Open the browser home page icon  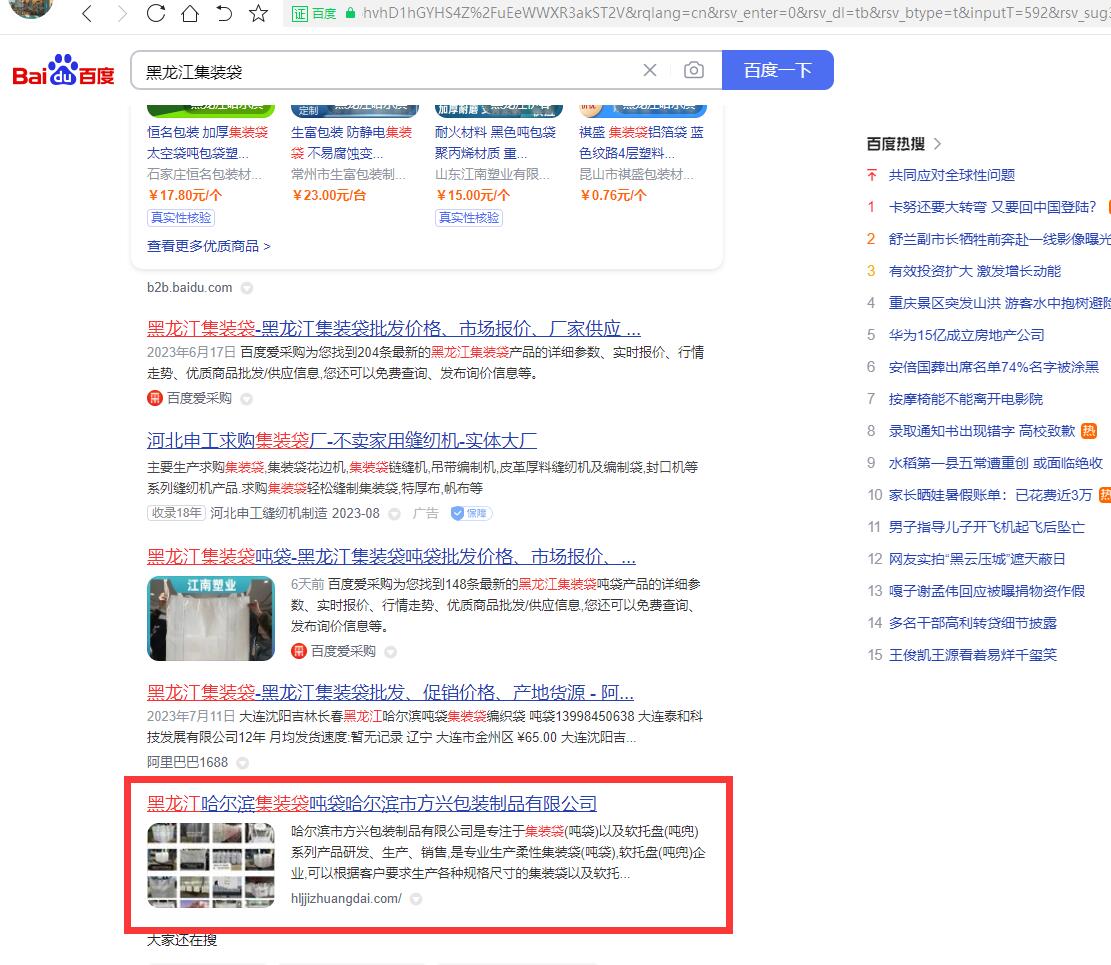click(x=190, y=13)
